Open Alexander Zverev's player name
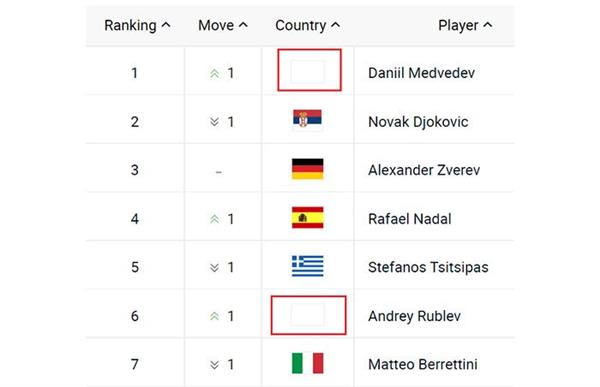The image size is (600, 387). (x=424, y=170)
